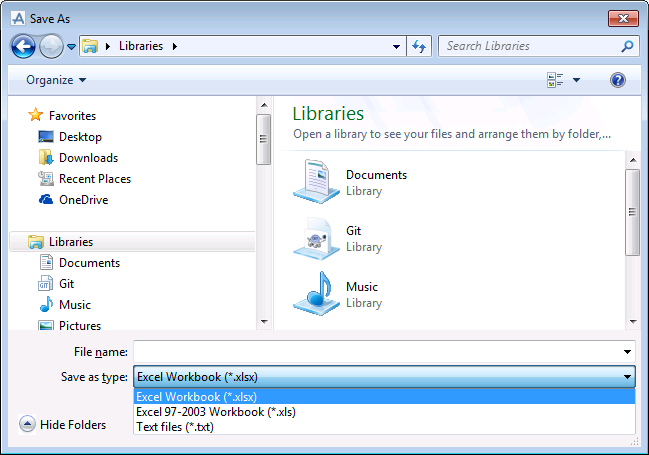Open the Organize dropdown menu

[56, 80]
